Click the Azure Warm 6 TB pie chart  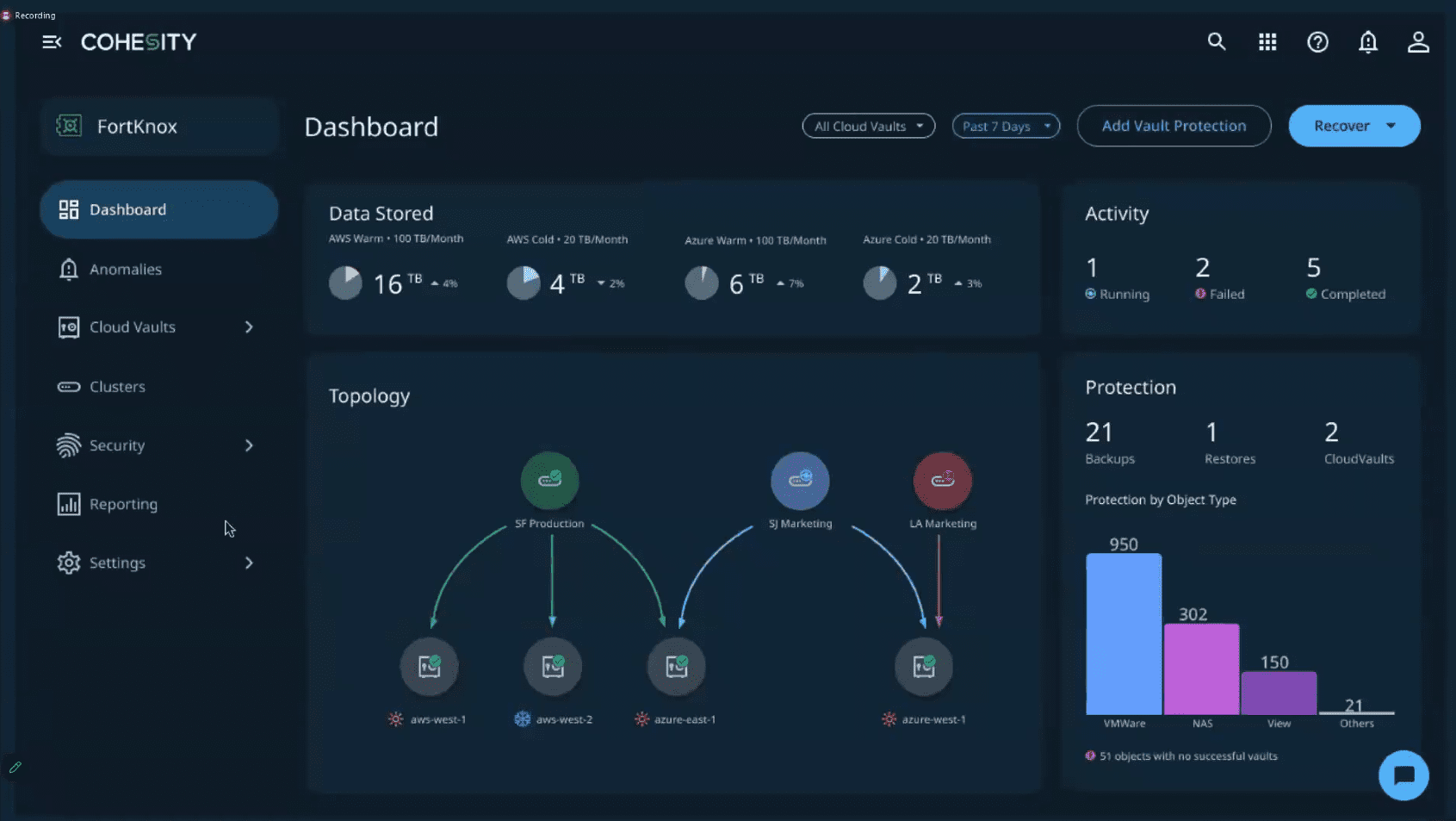[x=701, y=283]
